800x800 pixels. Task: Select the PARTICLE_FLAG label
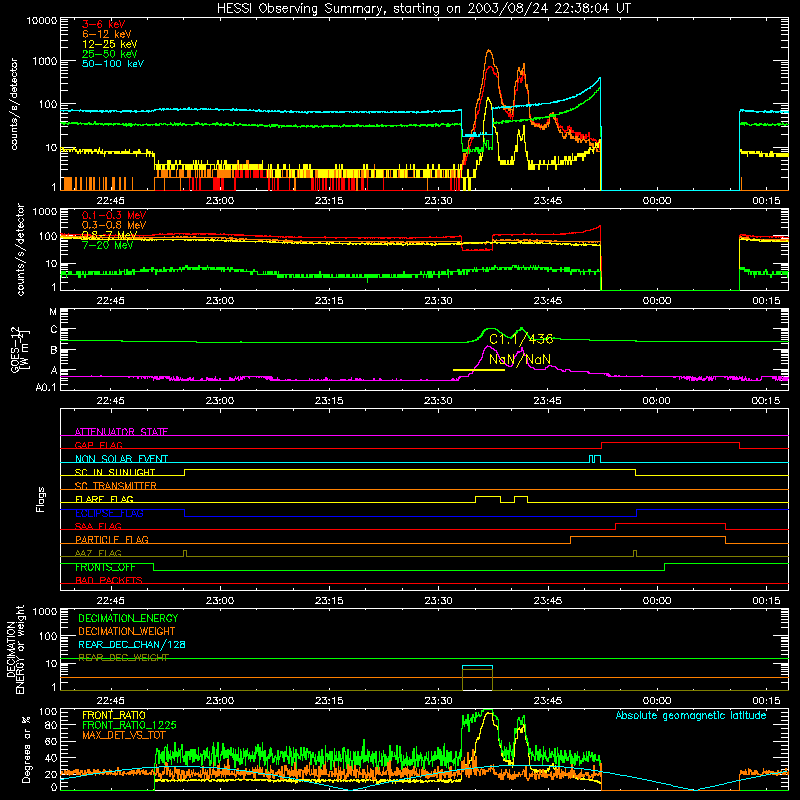[x=112, y=539]
